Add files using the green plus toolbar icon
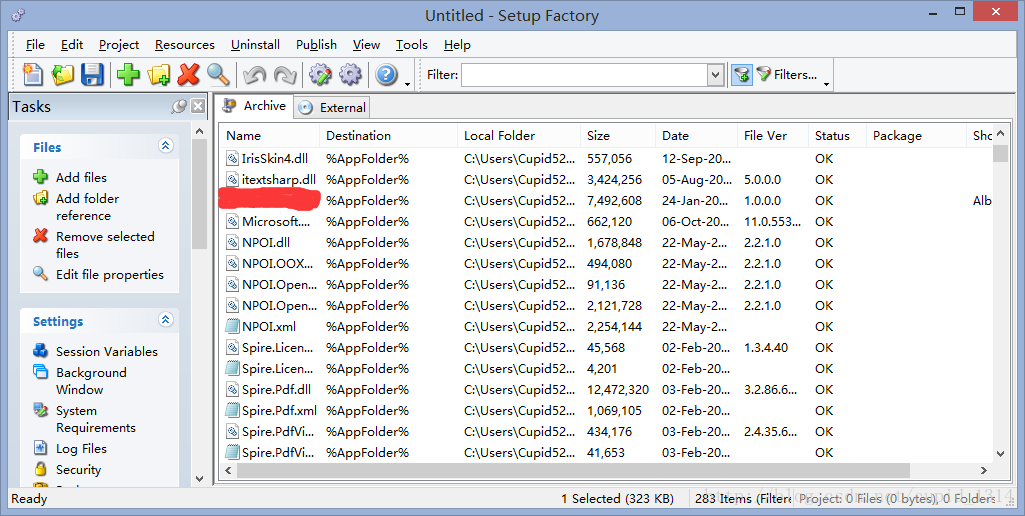The width and height of the screenshot is (1025, 516). [x=128, y=75]
